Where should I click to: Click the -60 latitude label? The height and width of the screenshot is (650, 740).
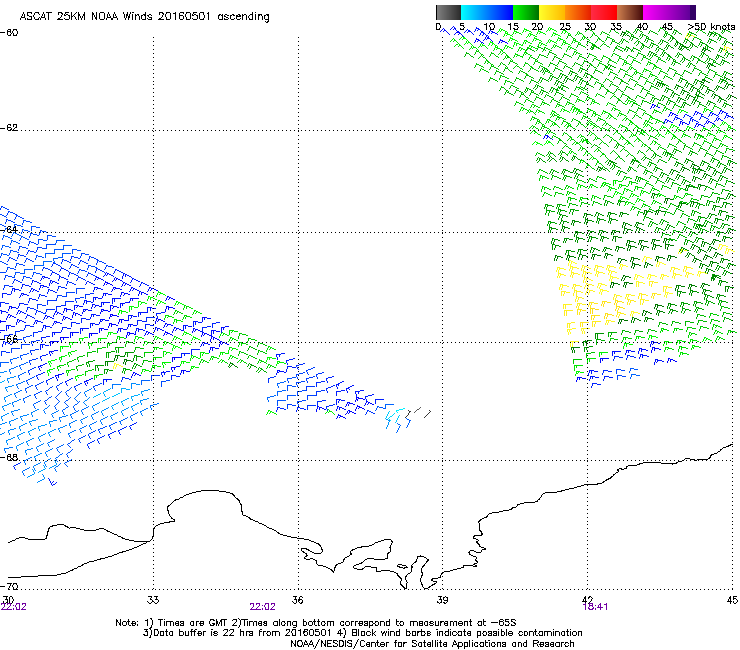[9, 33]
